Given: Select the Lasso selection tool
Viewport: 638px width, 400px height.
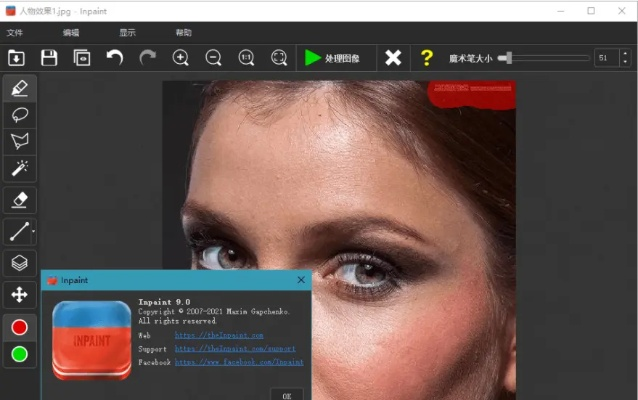Looking at the screenshot, I should (x=19, y=114).
